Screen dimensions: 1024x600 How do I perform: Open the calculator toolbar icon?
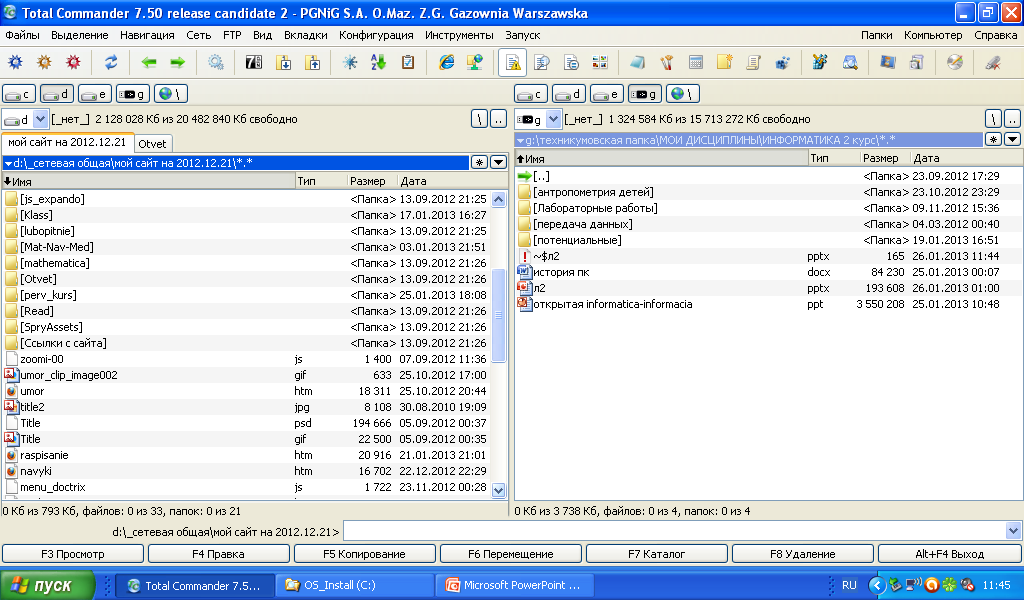(696, 63)
